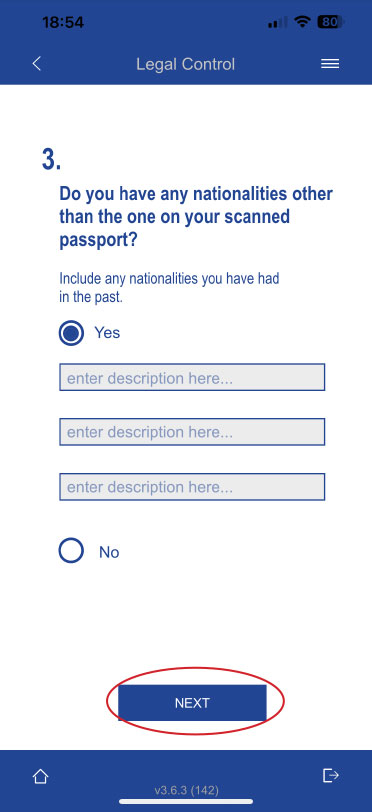
Task: Focus the second description input field
Action: 192,432
